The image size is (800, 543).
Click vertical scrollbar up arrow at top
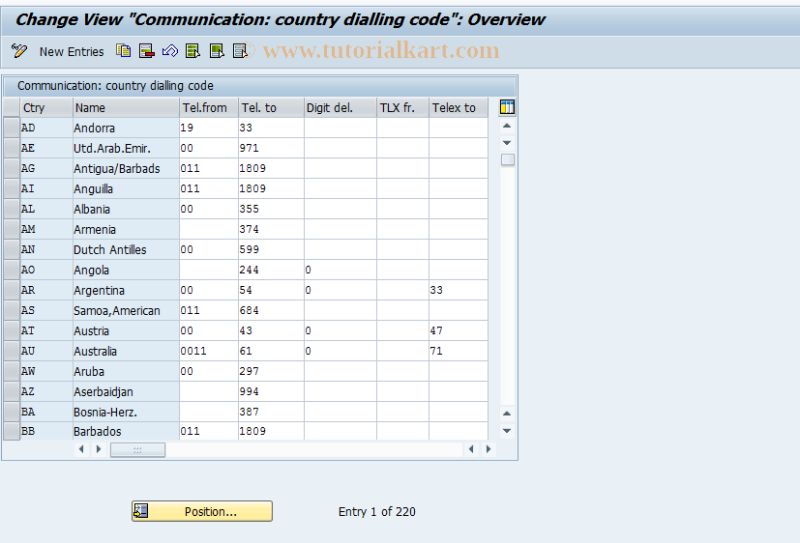pyautogui.click(x=507, y=126)
